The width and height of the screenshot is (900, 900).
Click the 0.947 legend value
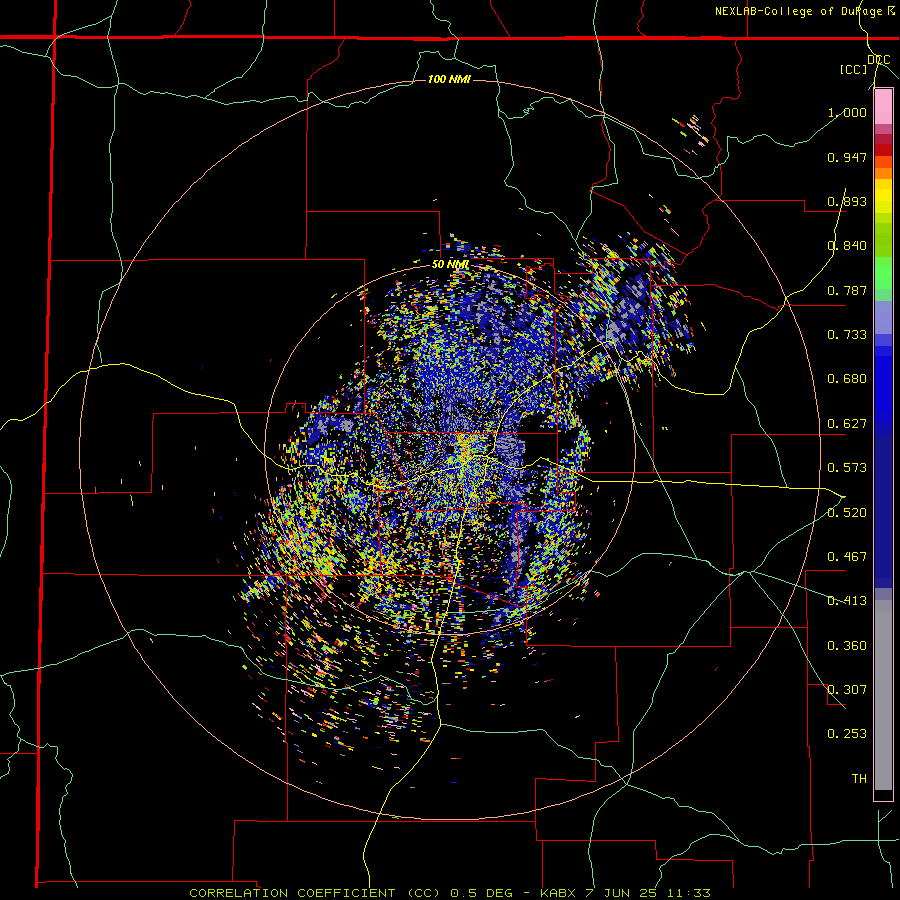[x=847, y=157]
